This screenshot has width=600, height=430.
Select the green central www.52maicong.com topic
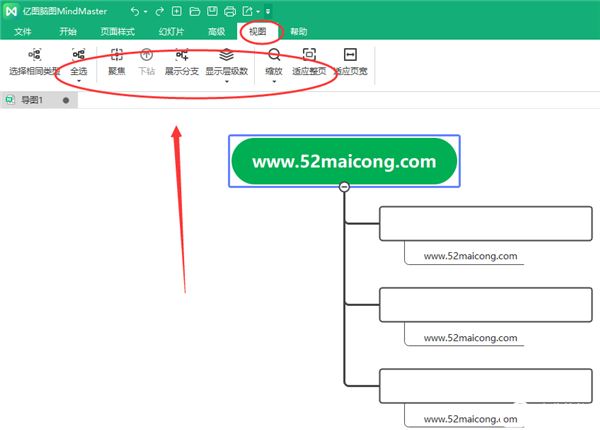click(x=344, y=161)
